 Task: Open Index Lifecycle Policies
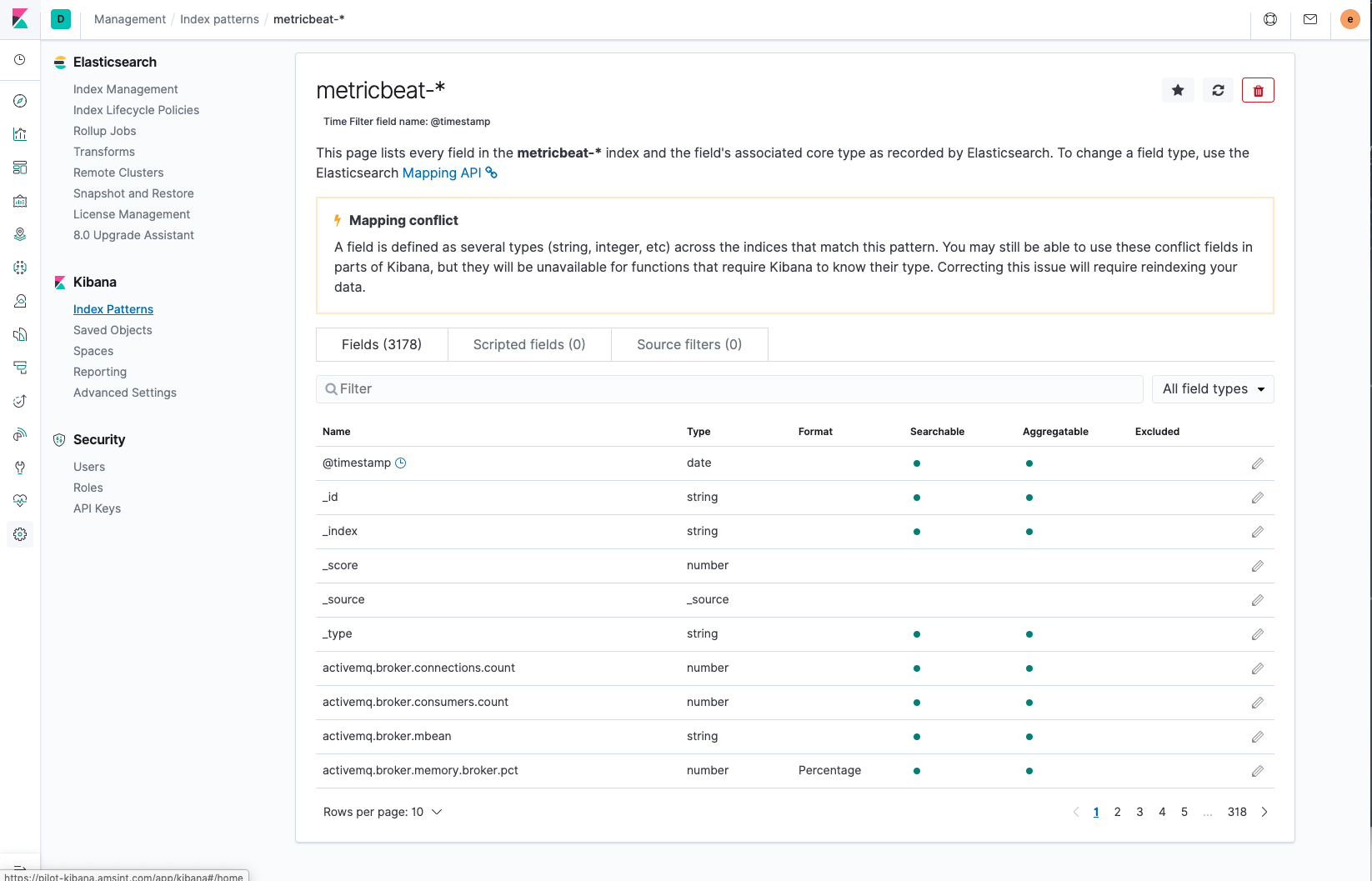[137, 110]
